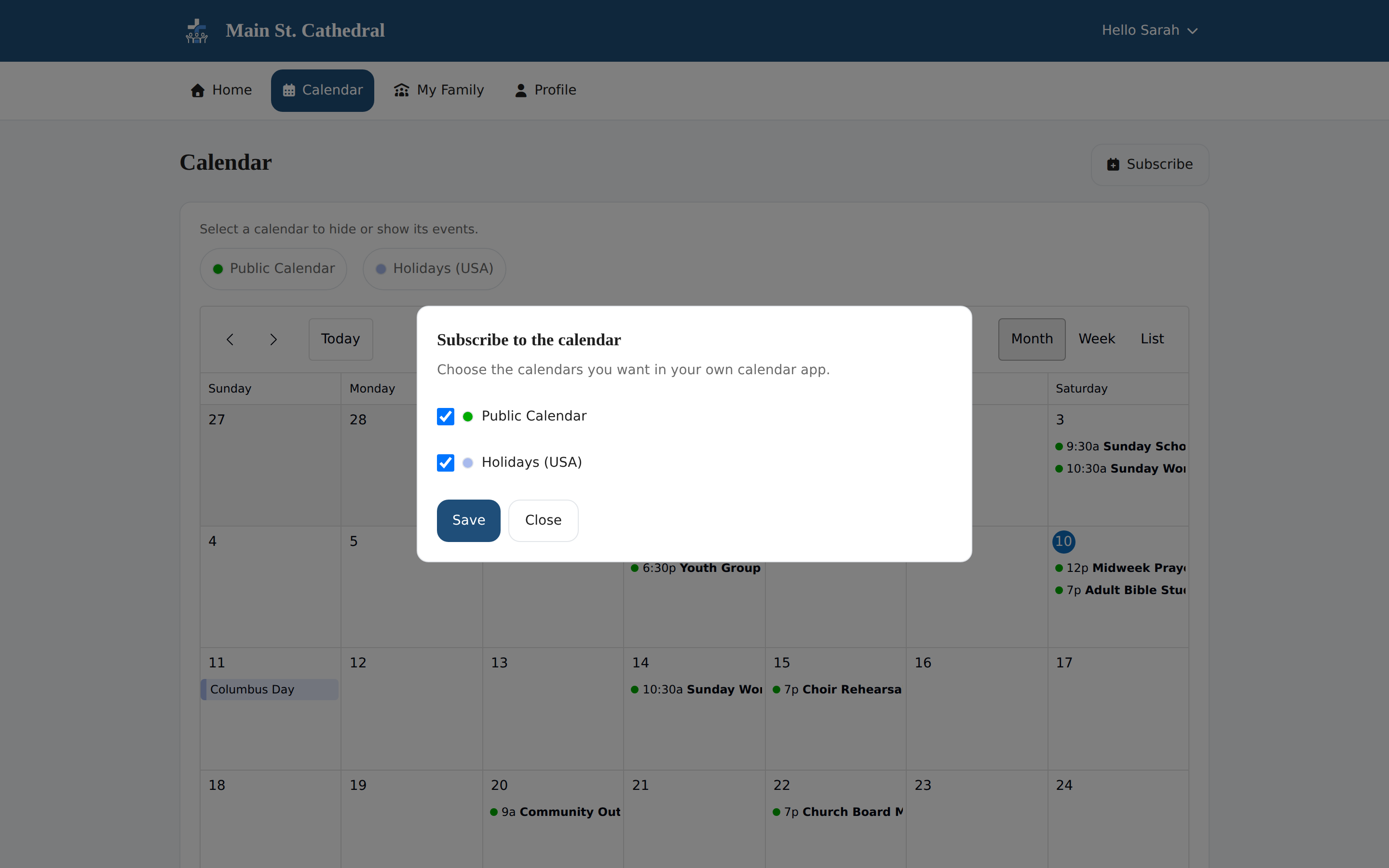The width and height of the screenshot is (1389, 868).
Task: Click the Main St. Cathedral title
Action: tap(305, 30)
